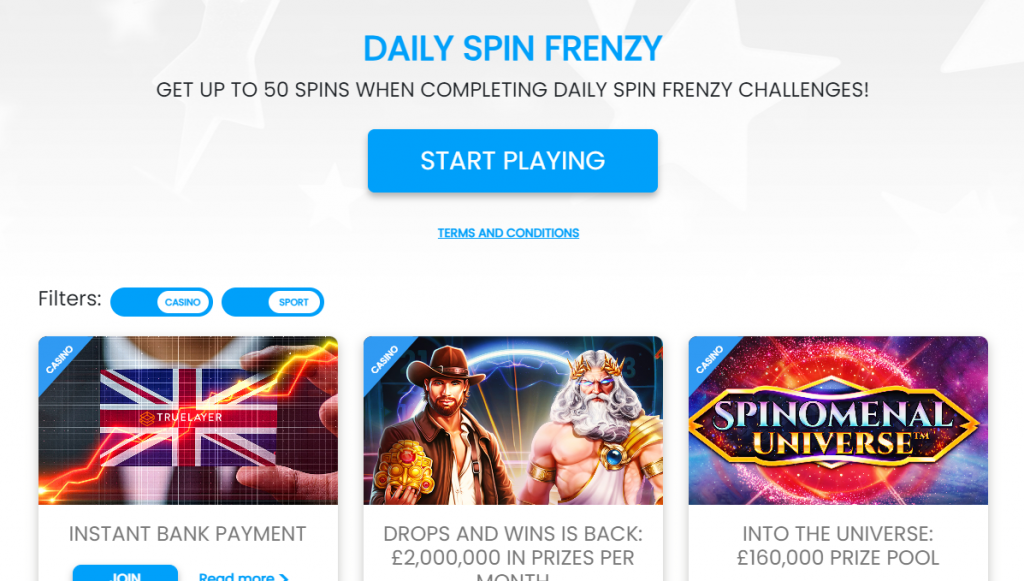Viewport: 1024px width, 581px height.
Task: Open the Instant Bank Payment promo image
Action: tap(188, 420)
